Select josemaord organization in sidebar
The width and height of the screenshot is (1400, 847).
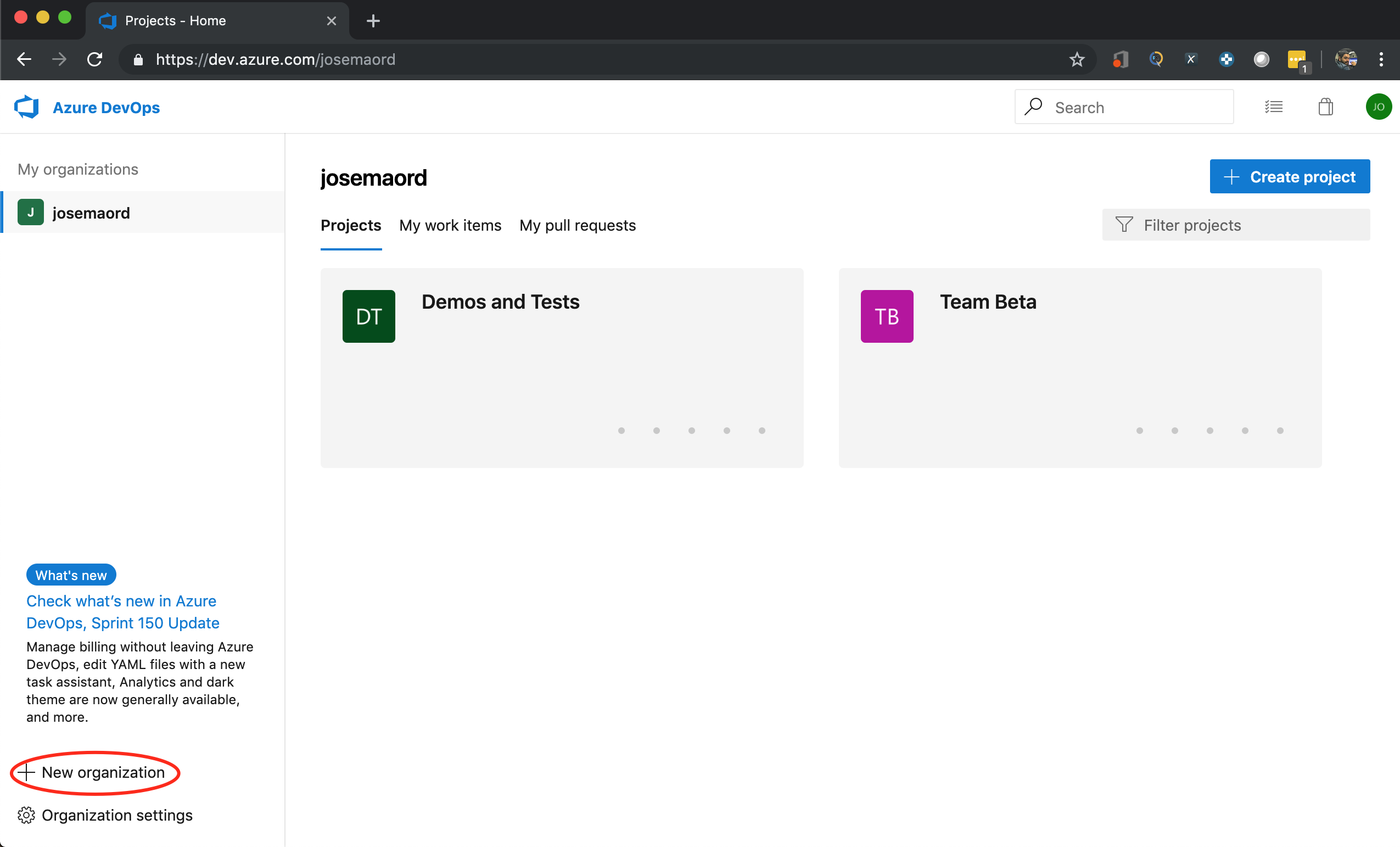pyautogui.click(x=91, y=213)
